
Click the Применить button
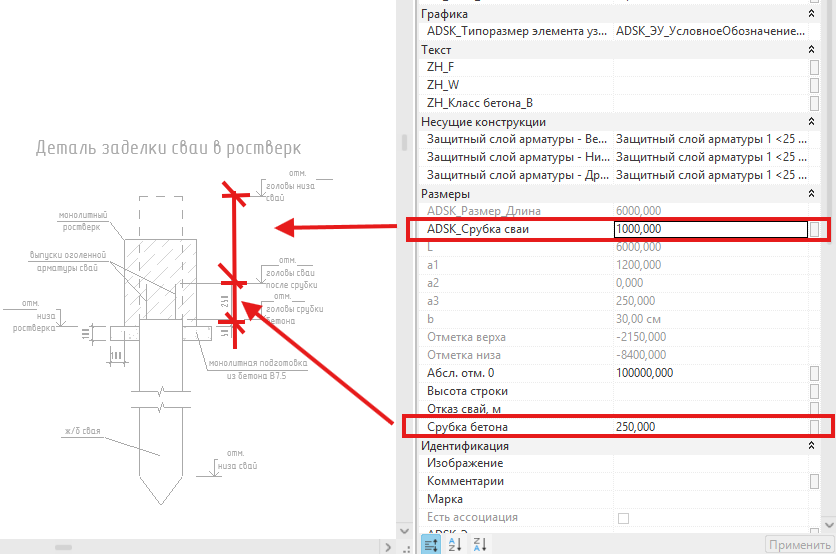tap(800, 545)
